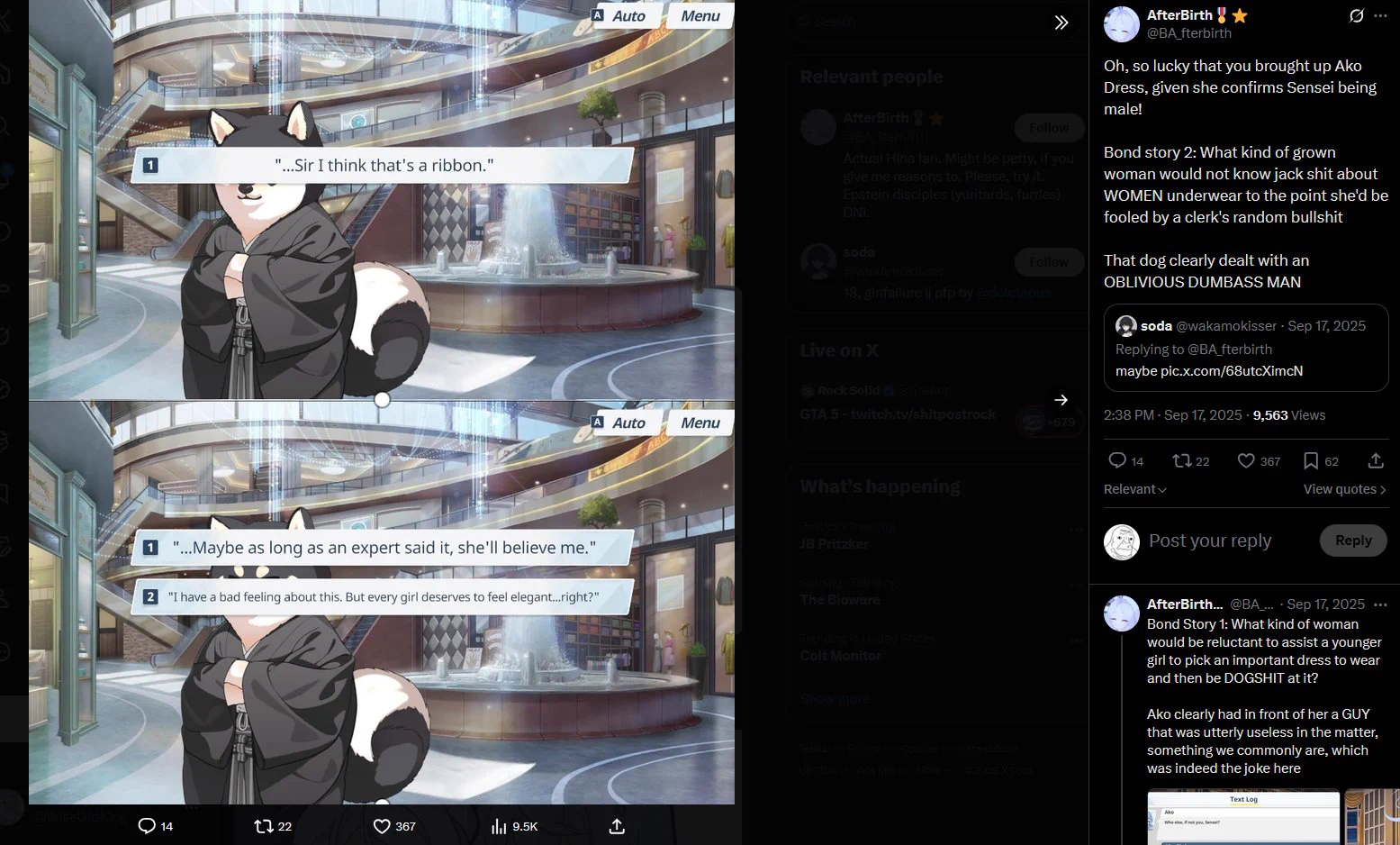Screen dimensions: 1400x845
Task: Open @BA_fterbirth handle link
Action: click(1188, 33)
